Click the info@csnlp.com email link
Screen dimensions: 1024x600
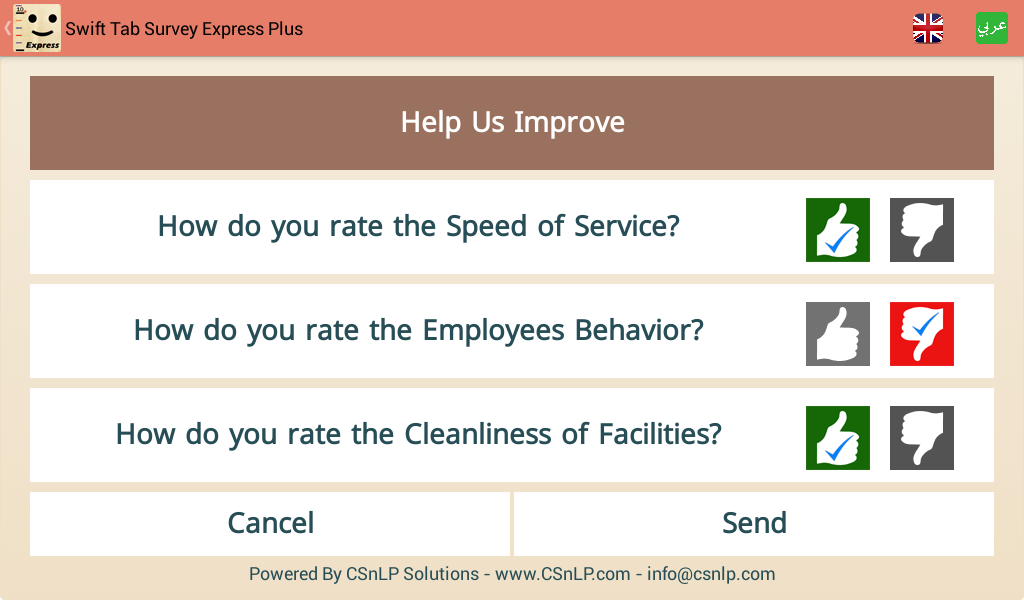point(711,574)
